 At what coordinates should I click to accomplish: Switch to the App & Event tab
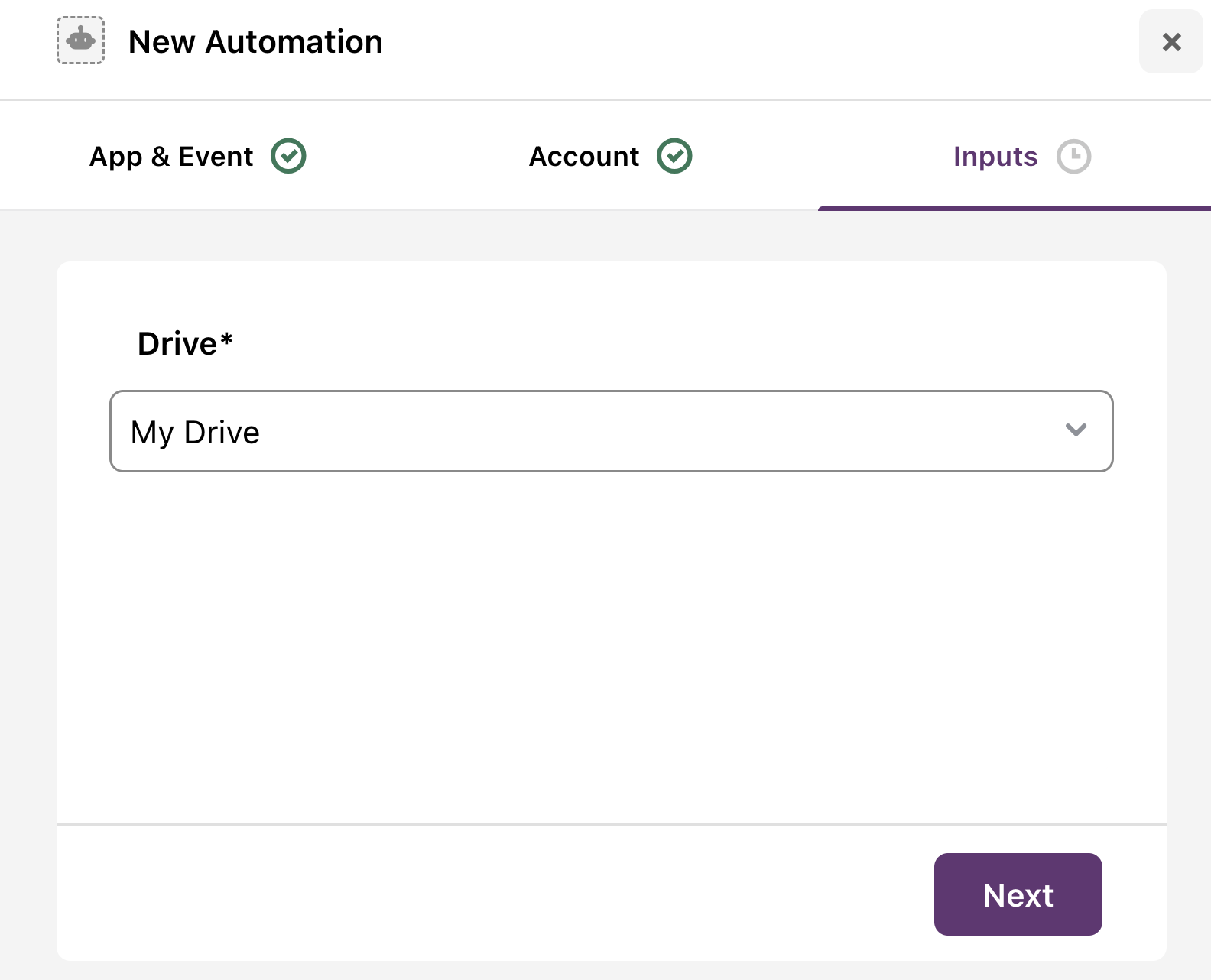[197, 156]
